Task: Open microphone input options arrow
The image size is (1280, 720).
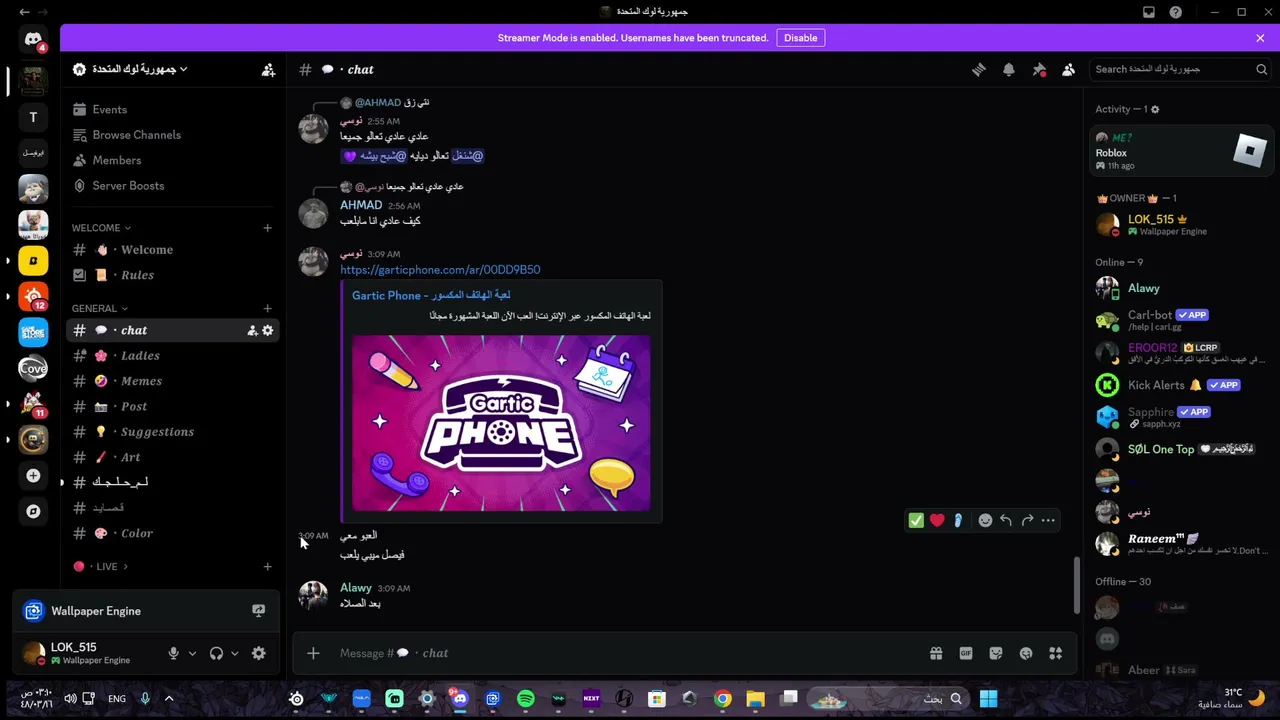Action: (x=192, y=653)
